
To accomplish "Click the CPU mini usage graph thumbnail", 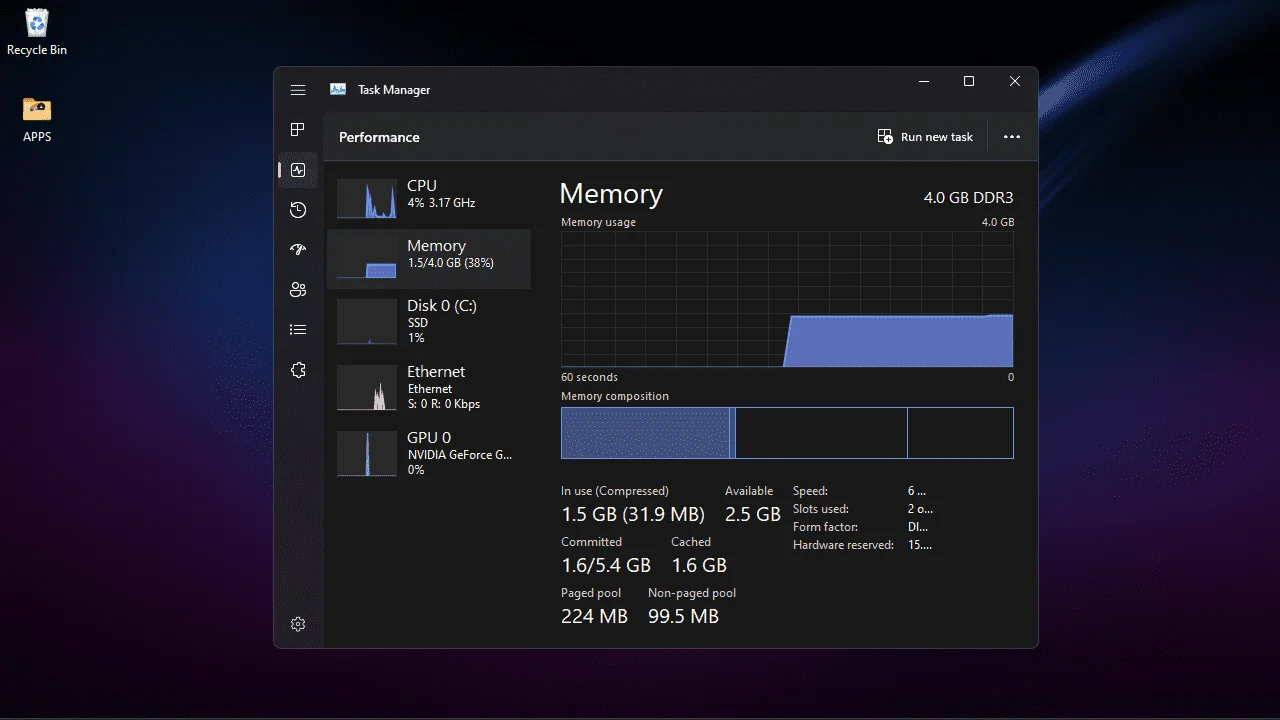I will [x=367, y=199].
